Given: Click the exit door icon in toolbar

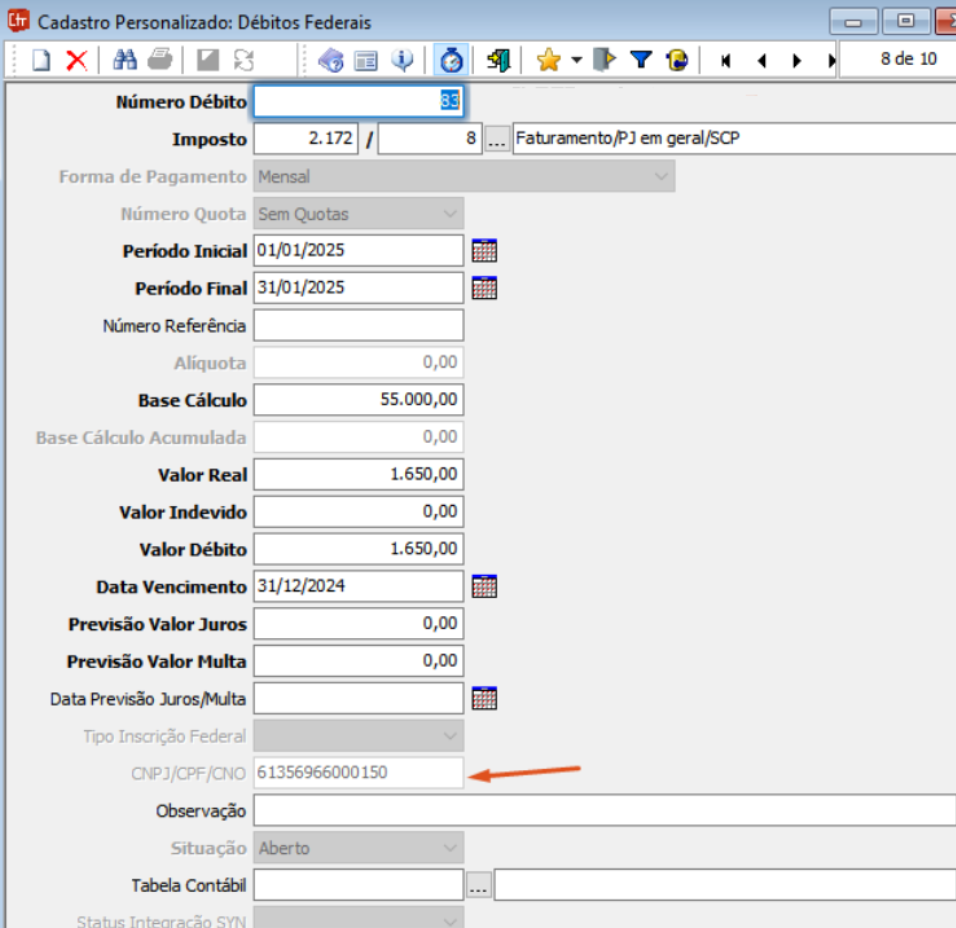Looking at the screenshot, I should [499, 60].
